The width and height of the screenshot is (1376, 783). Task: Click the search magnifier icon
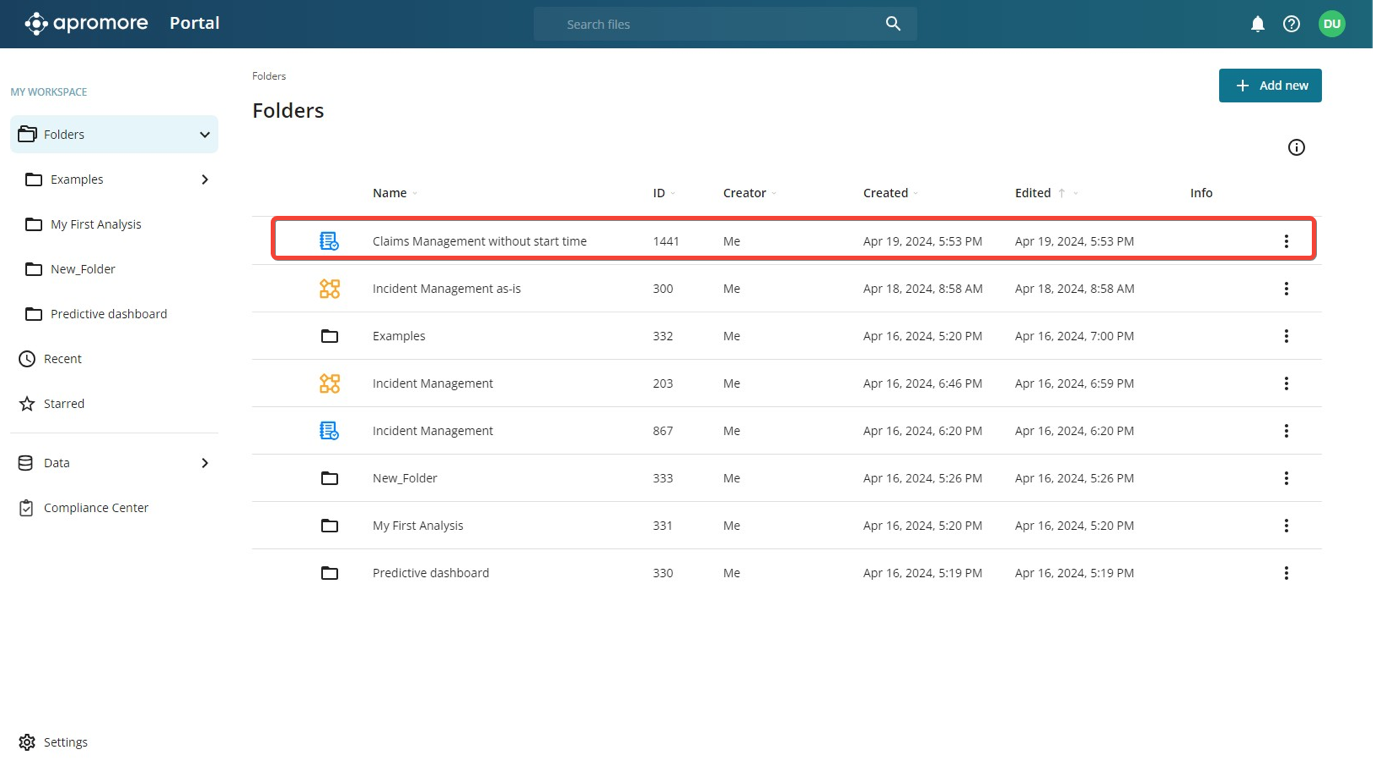click(x=893, y=24)
